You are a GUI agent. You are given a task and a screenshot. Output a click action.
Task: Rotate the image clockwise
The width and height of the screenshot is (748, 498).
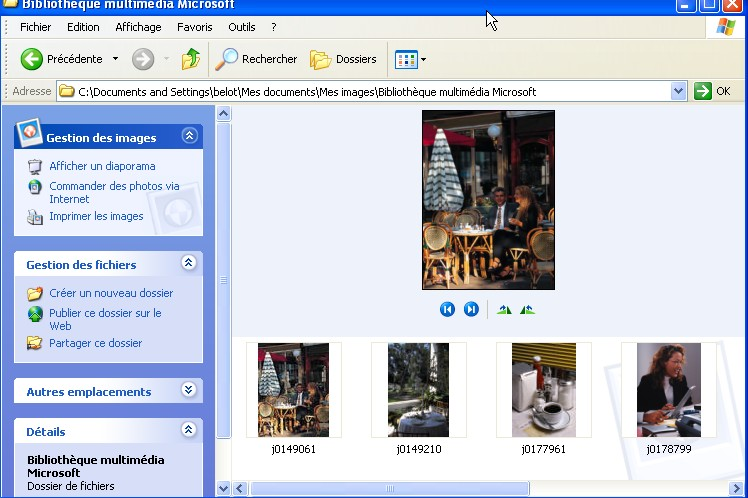(504, 310)
